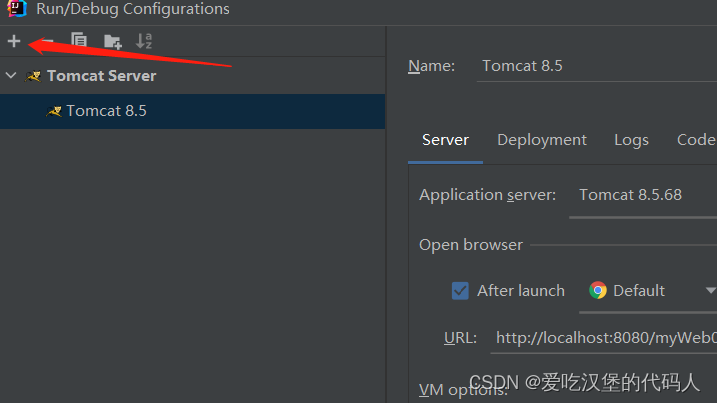This screenshot has height=403, width=717.
Task: Select the Tomcat 8.5 configuration
Action: pyautogui.click(x=193, y=111)
